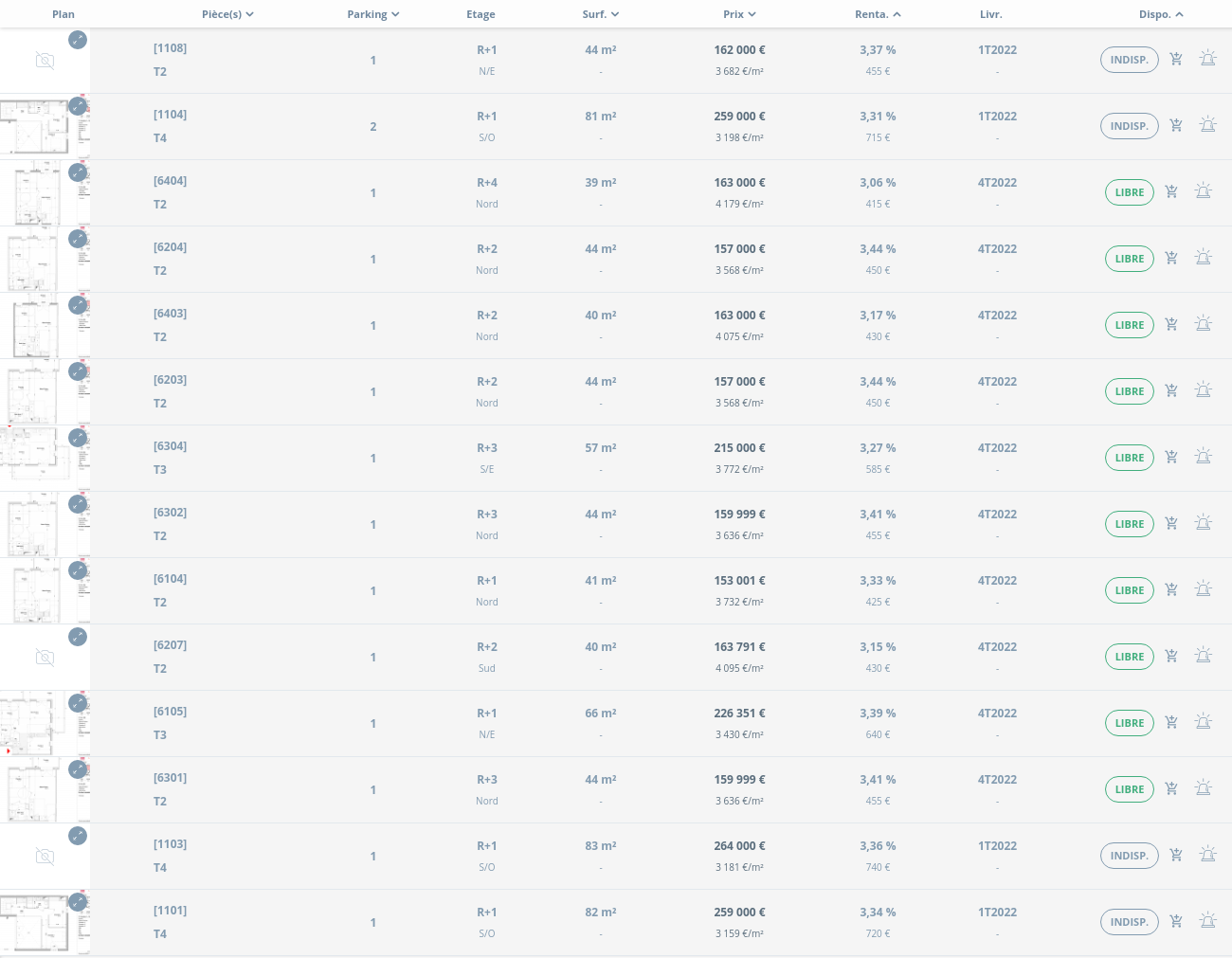Add lot 1108 to the cart

point(1176,59)
